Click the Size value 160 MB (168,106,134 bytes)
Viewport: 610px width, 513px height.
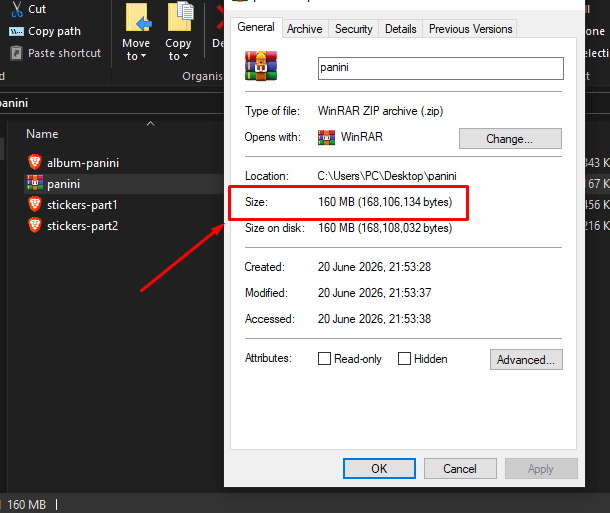(x=385, y=202)
